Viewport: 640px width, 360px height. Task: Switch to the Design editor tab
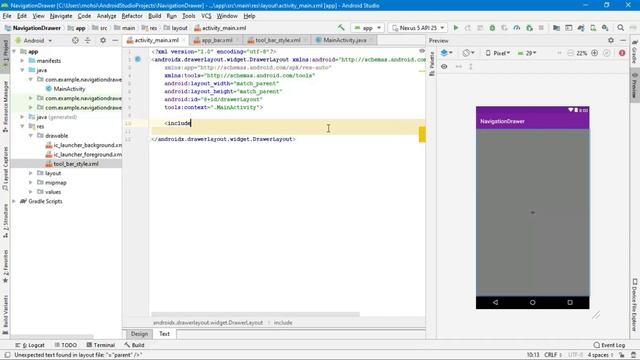pyautogui.click(x=139, y=334)
